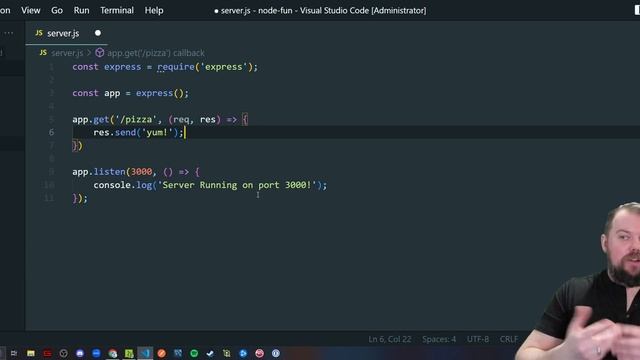Image resolution: width=640 pixels, height=360 pixels.
Task: Click res.send('yum!') statement
Action: point(138,132)
